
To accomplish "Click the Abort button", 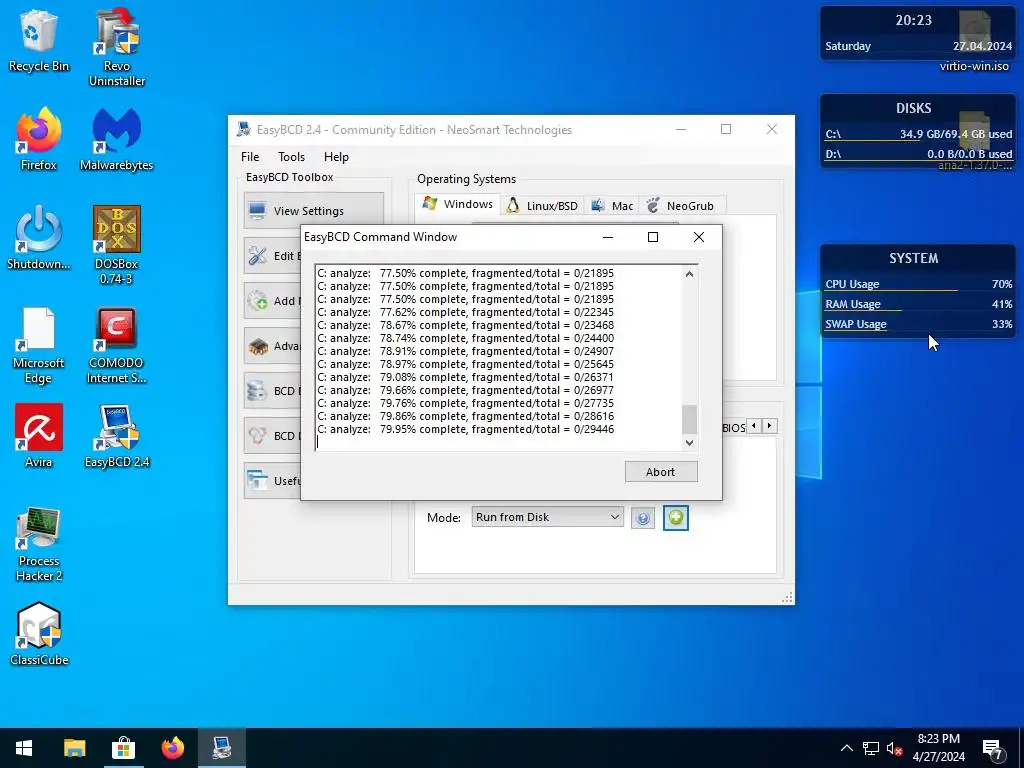I will (x=661, y=472).
